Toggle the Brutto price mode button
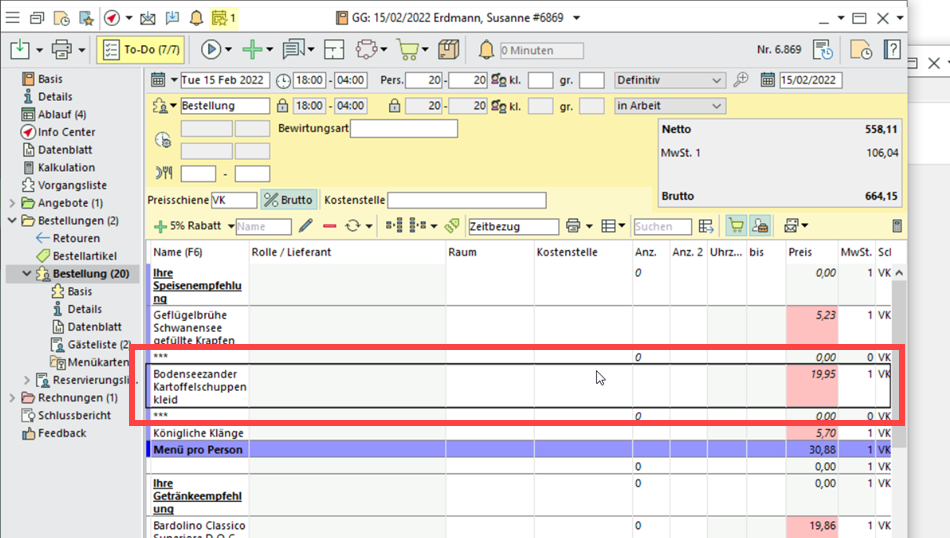The image size is (950, 538). pyautogui.click(x=288, y=200)
